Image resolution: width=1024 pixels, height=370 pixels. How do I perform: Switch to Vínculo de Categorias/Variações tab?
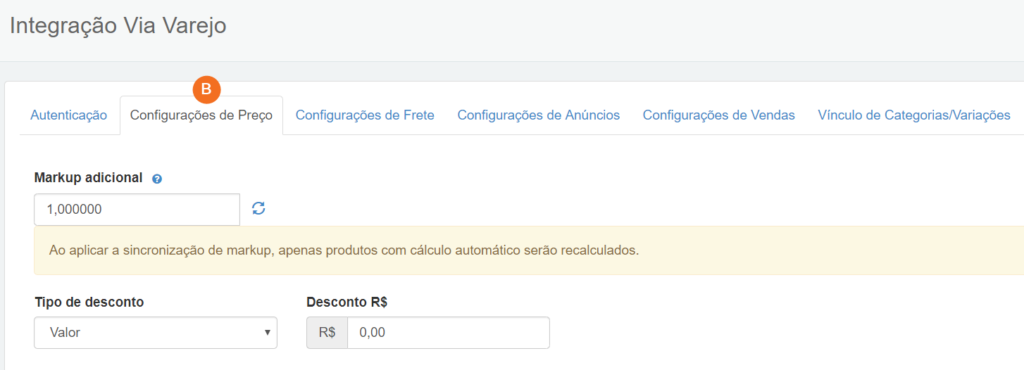point(914,116)
